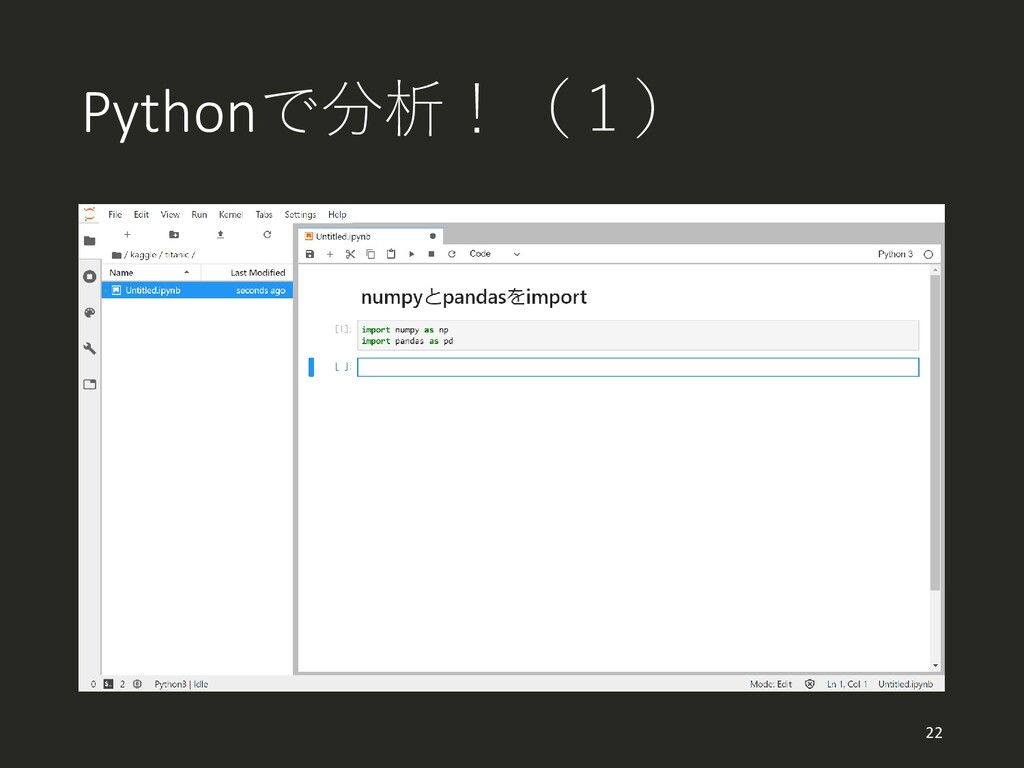Close the Untitled.ipynb tab with the dot
Image resolution: width=1024 pixels, height=768 pixels.
432,236
